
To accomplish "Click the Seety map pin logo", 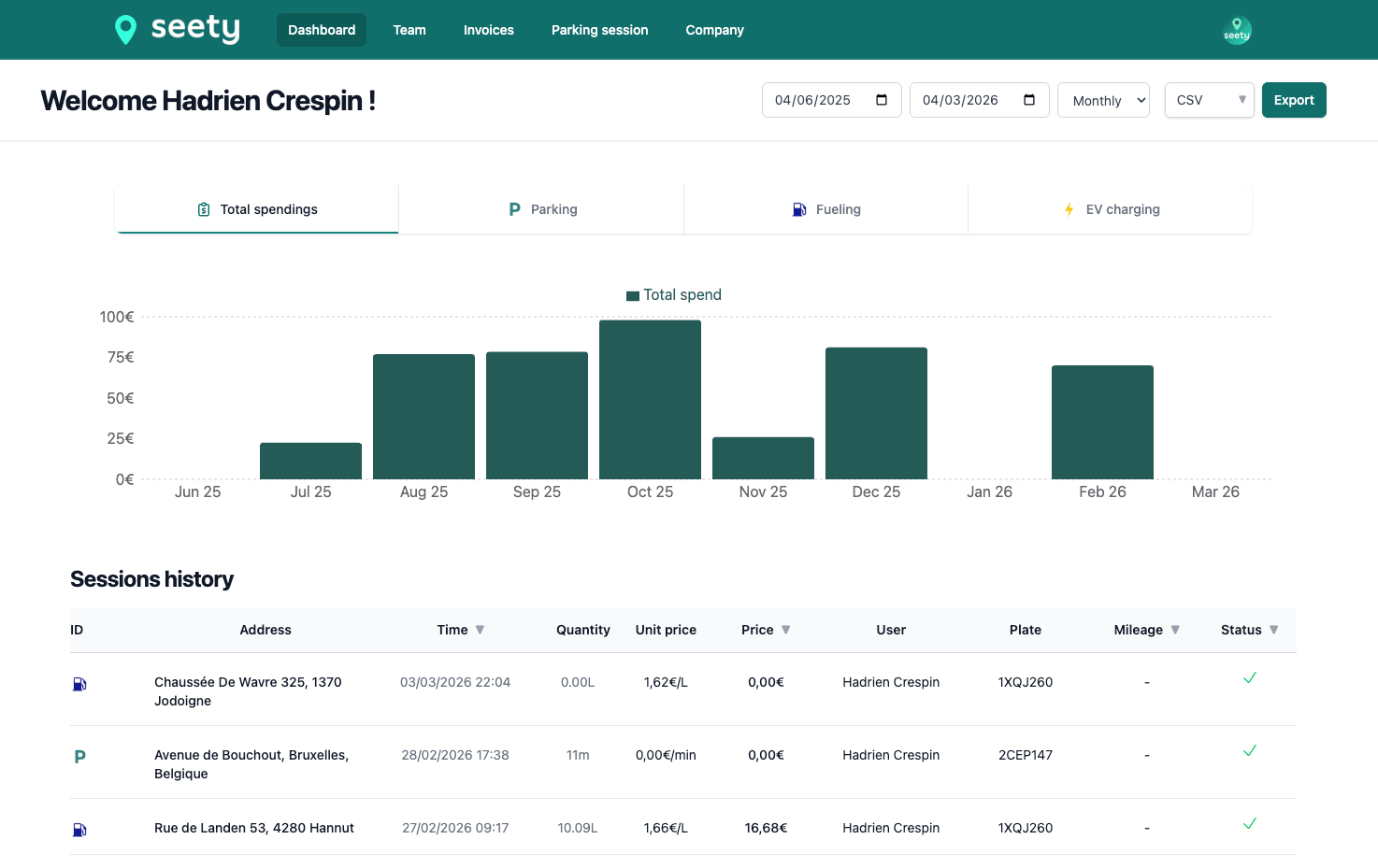I will pyautogui.click(x=125, y=29).
